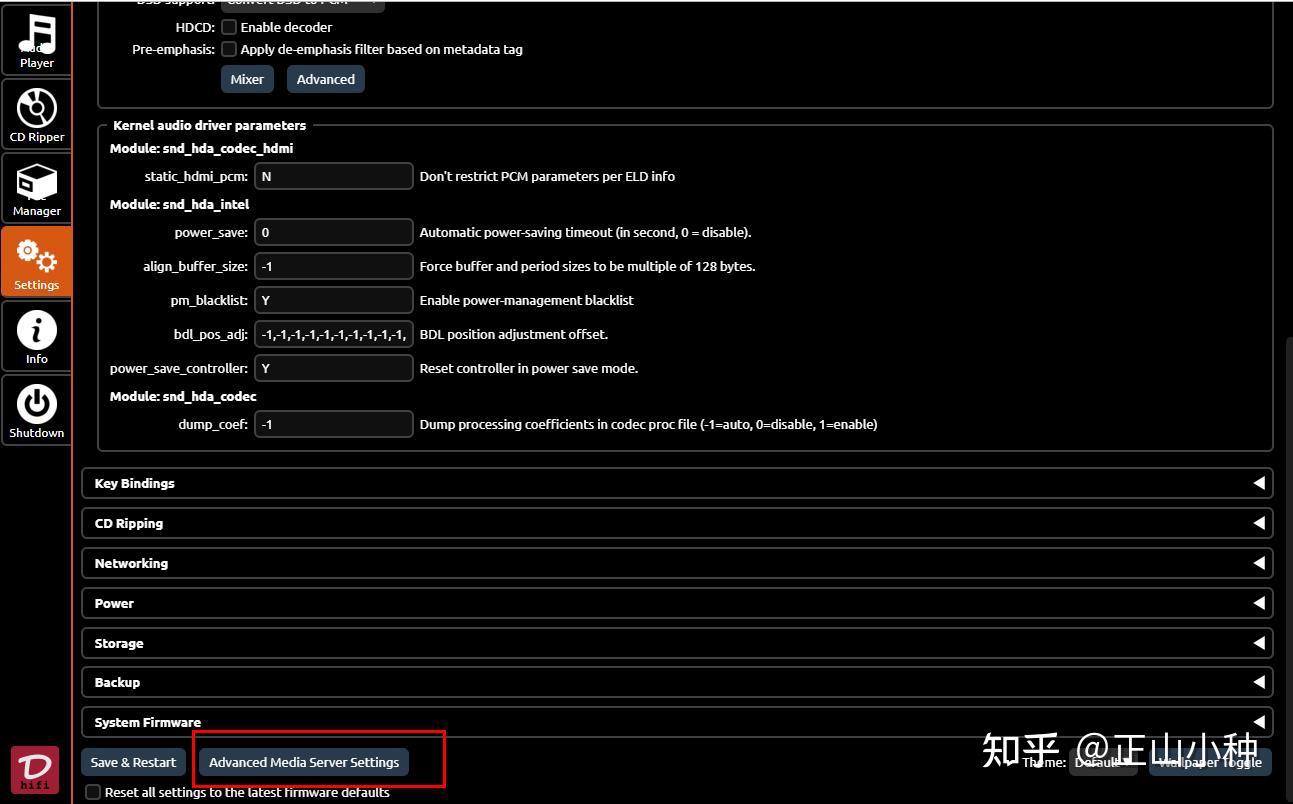Click Save & Restart
Screen dimensions: 1293x804
132,761
